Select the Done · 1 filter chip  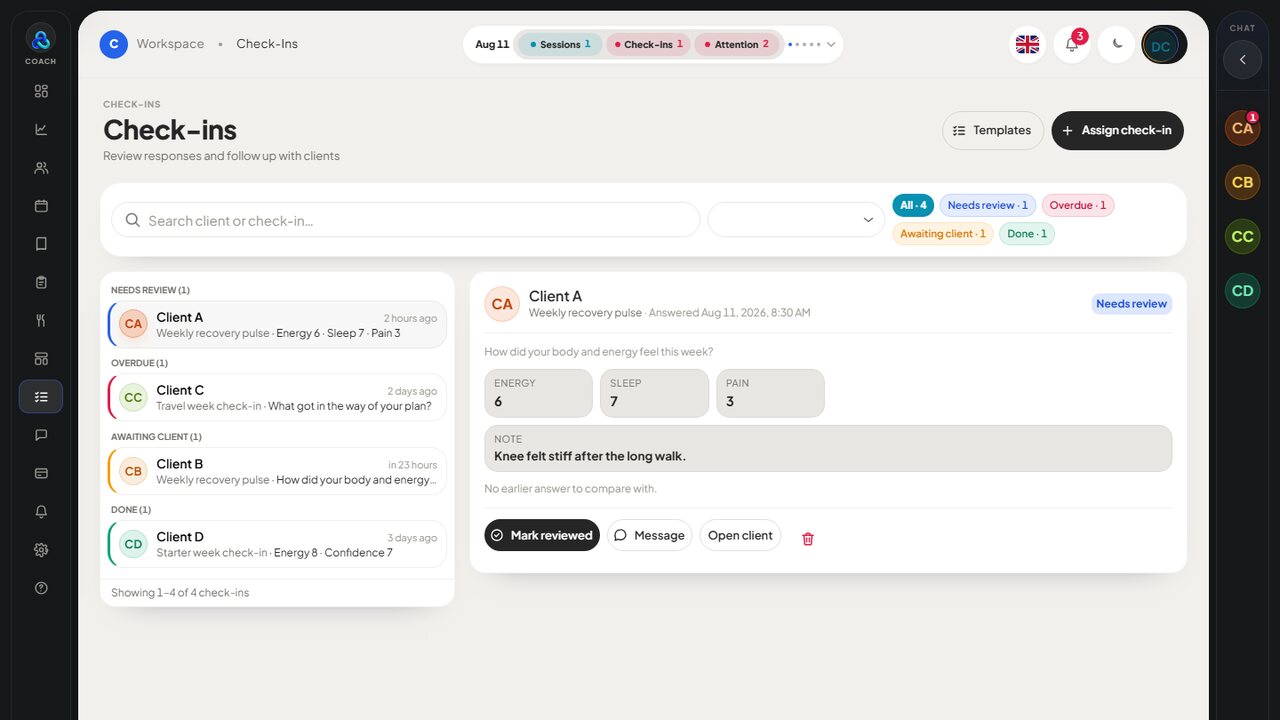point(1027,234)
